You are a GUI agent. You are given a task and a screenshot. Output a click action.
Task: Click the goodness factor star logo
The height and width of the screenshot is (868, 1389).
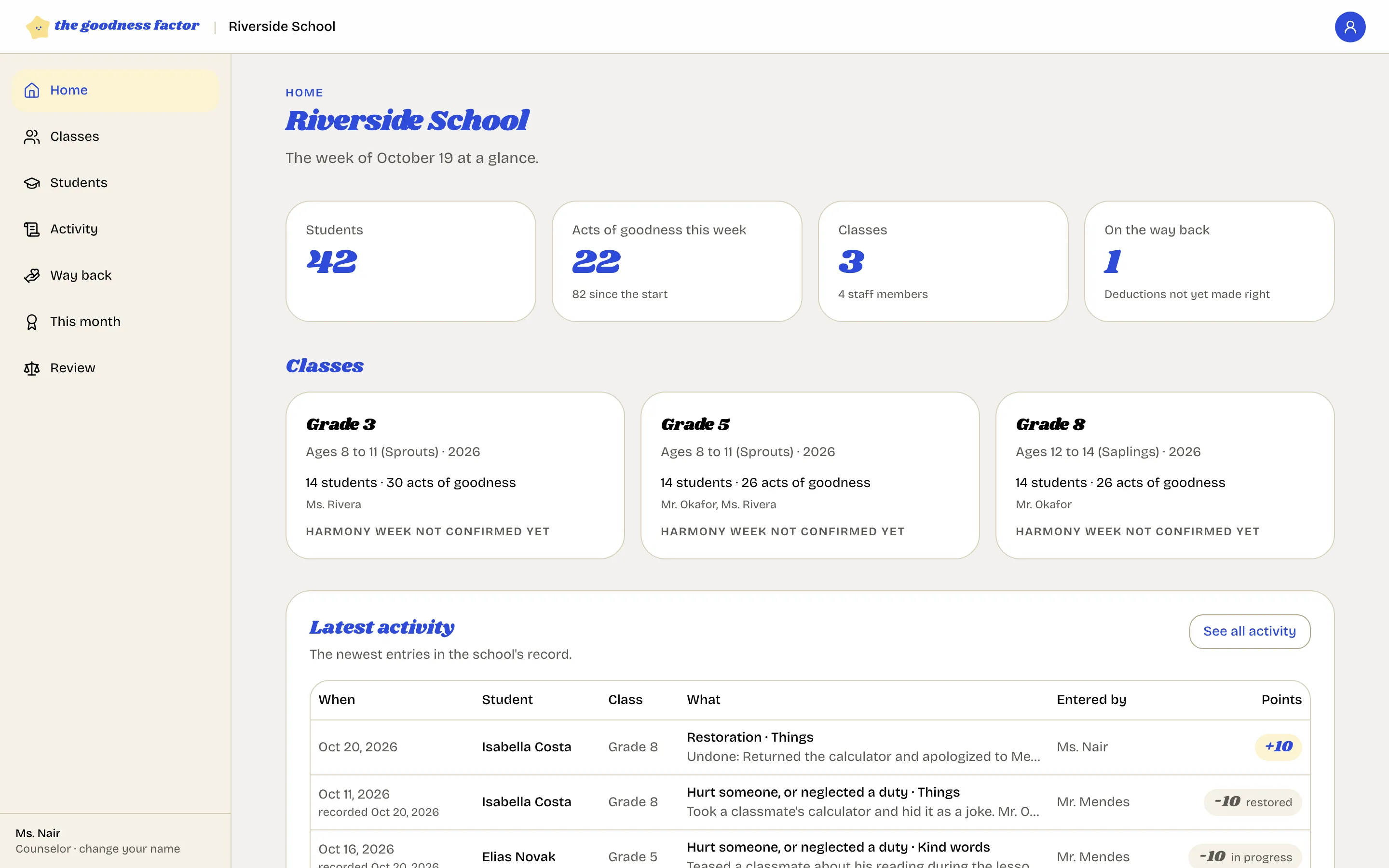pyautogui.click(x=38, y=27)
